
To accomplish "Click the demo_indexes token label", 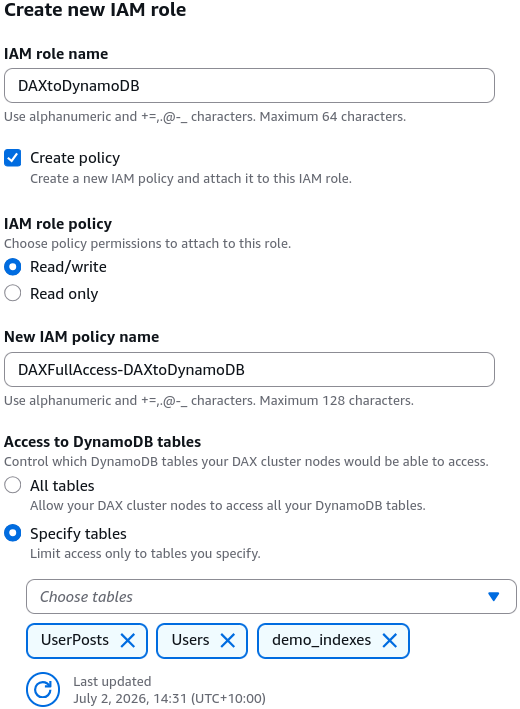I will tap(321, 640).
